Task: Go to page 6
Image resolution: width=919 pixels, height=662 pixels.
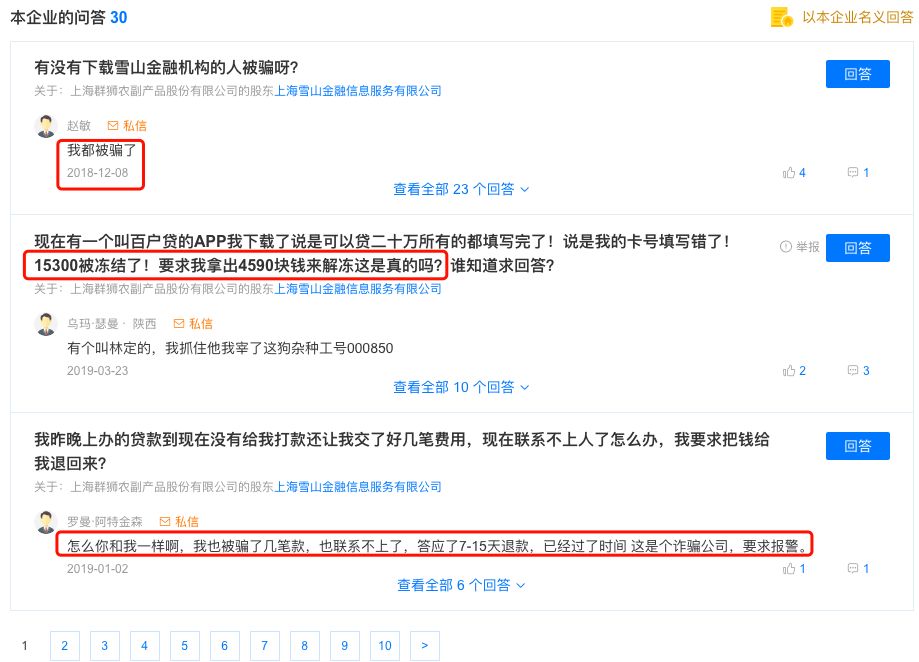Action: [224, 646]
